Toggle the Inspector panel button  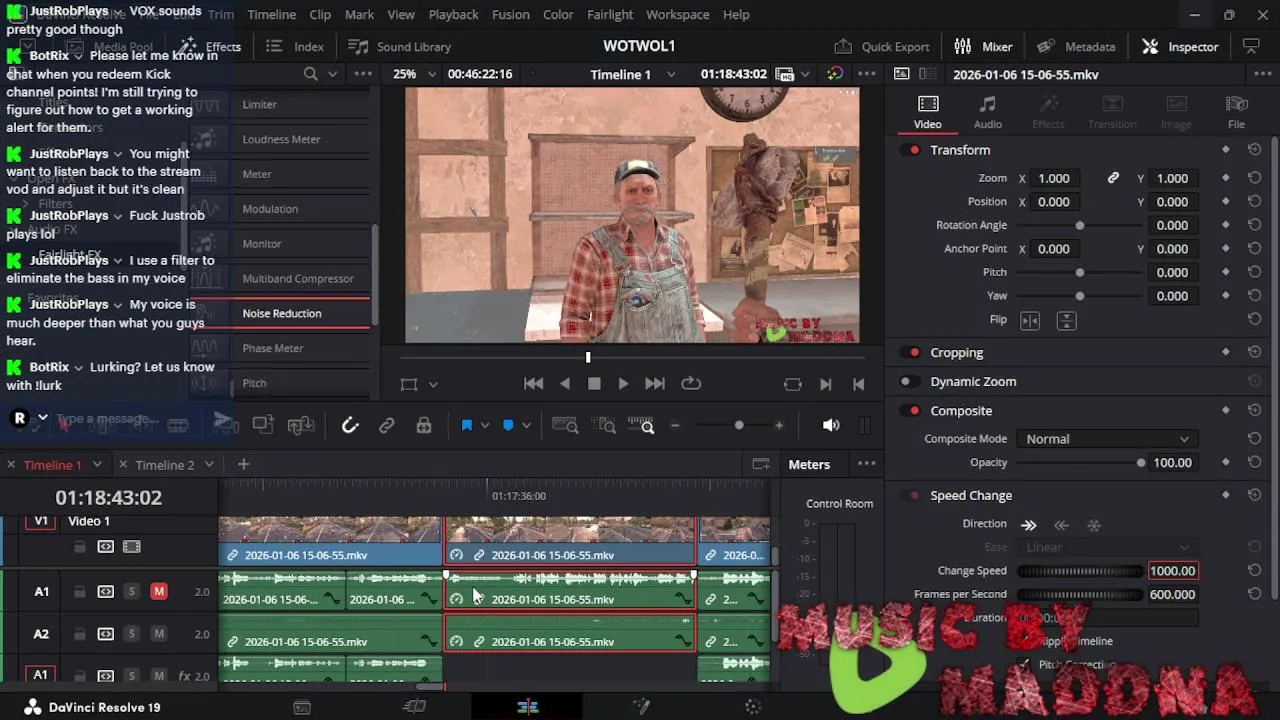tap(1181, 47)
